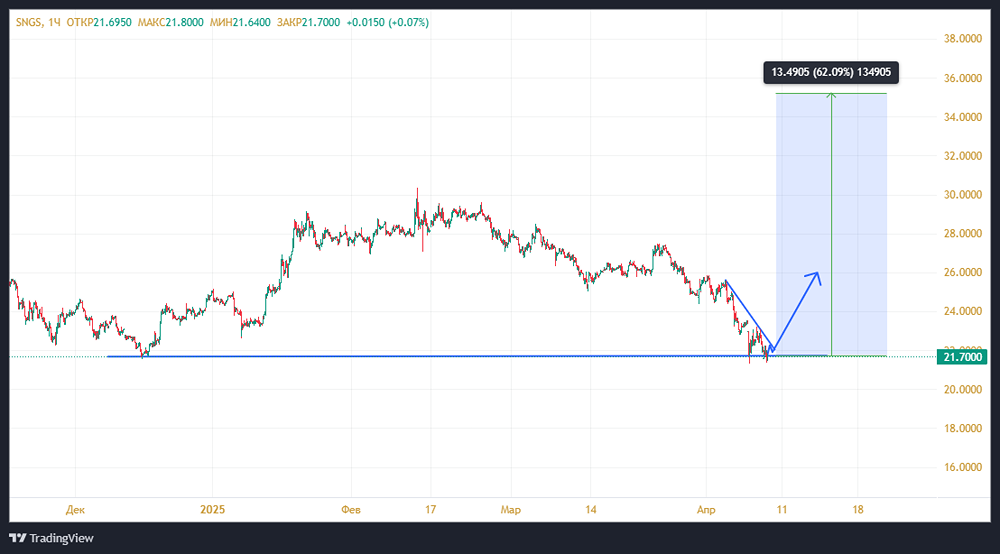Image resolution: width=1000 pixels, height=554 pixels.
Task: Click the Апр month label on time axis
Action: [707, 510]
